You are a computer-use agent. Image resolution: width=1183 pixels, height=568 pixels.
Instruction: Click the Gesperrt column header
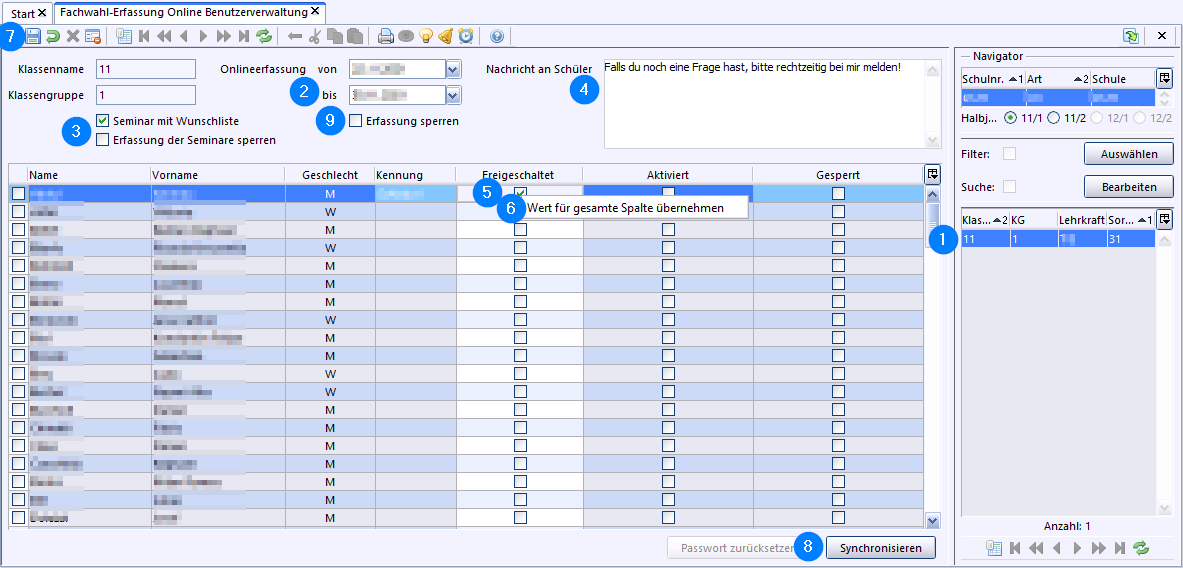pyautogui.click(x=837, y=174)
